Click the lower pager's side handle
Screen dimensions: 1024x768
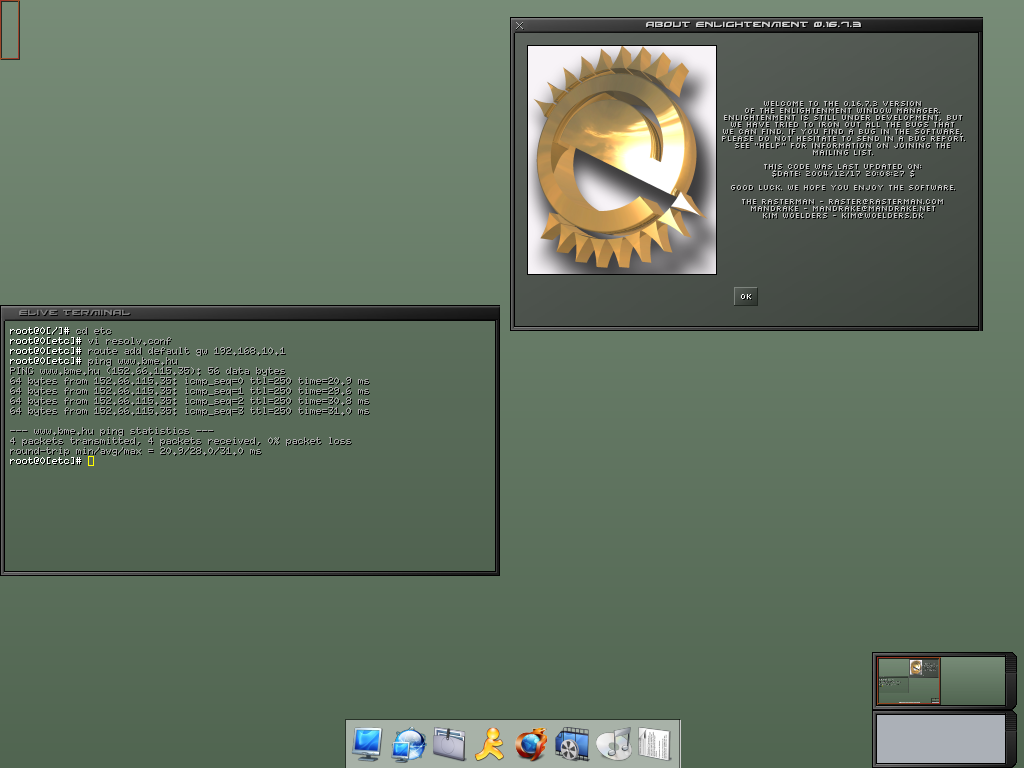point(1011,739)
